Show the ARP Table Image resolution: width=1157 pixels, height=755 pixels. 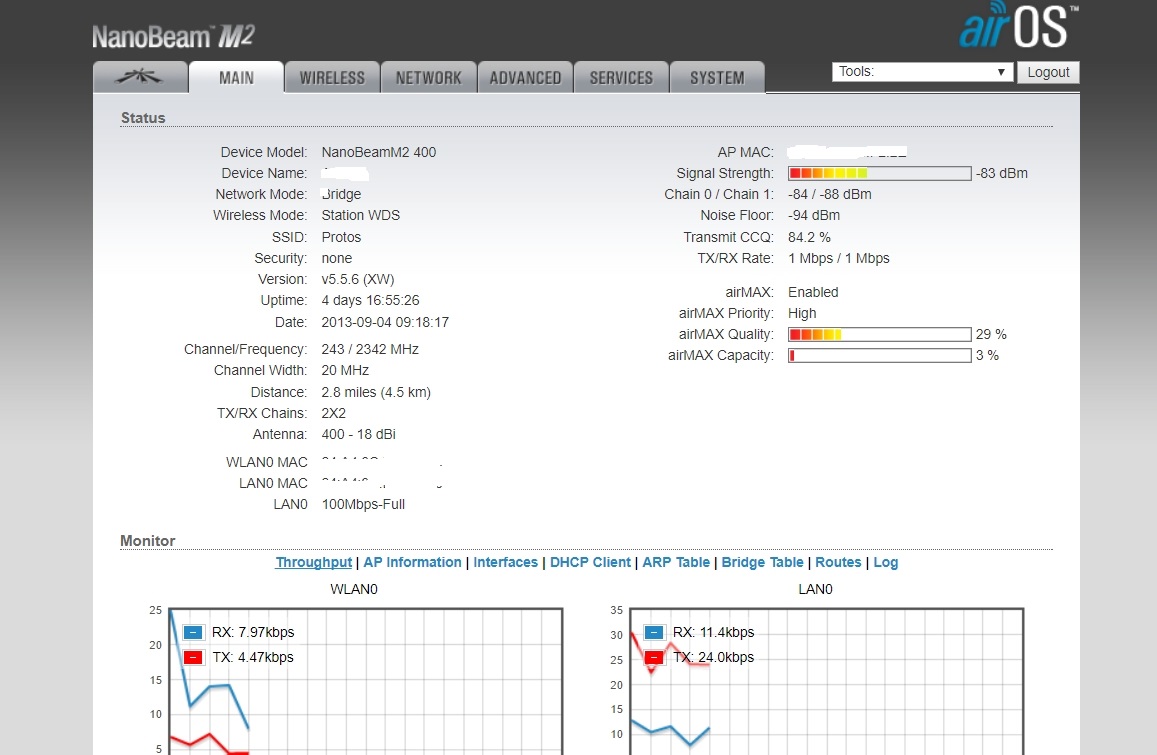[x=676, y=562]
